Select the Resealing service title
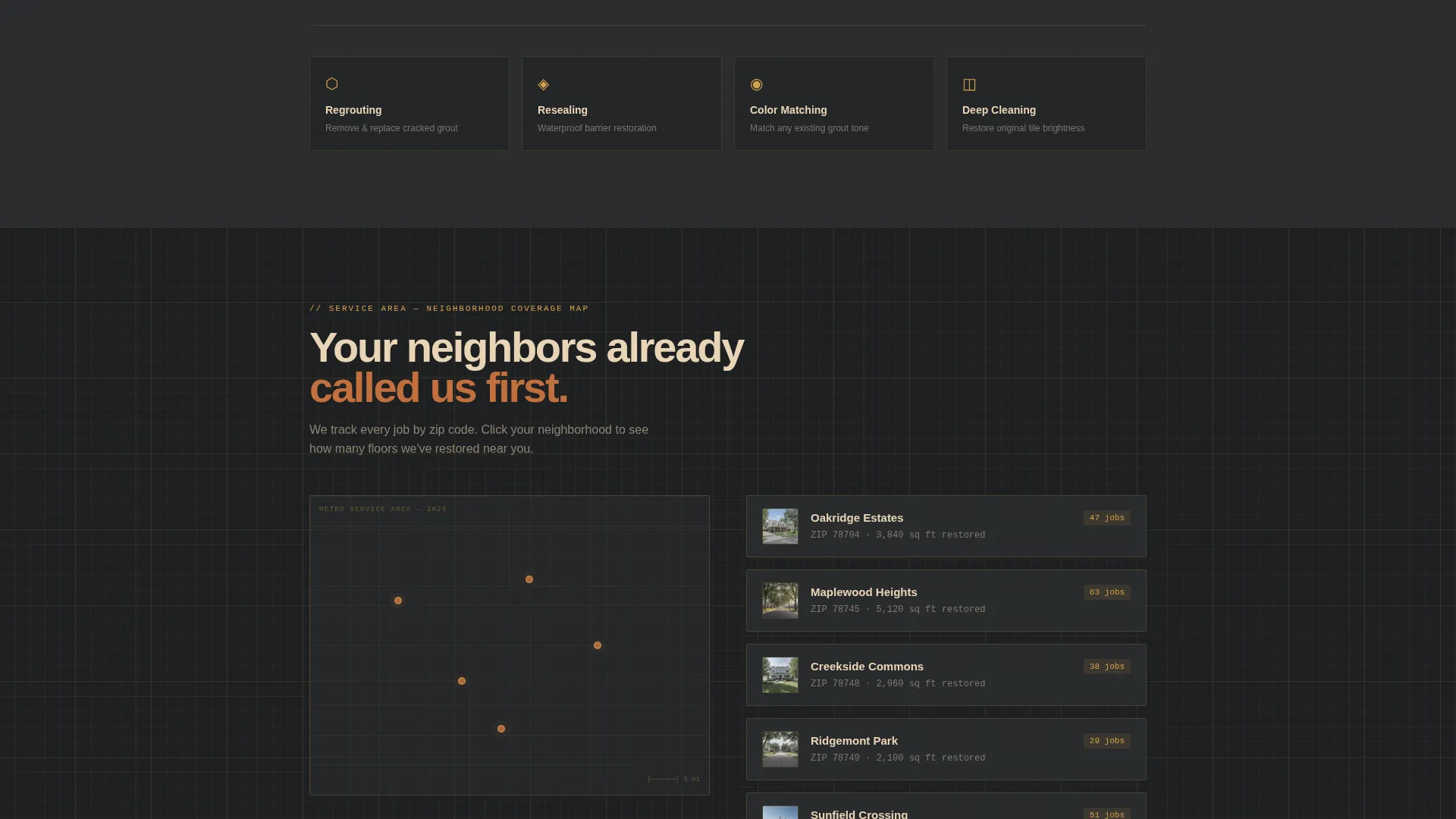Screen dimensions: 1456x819 (563, 110)
